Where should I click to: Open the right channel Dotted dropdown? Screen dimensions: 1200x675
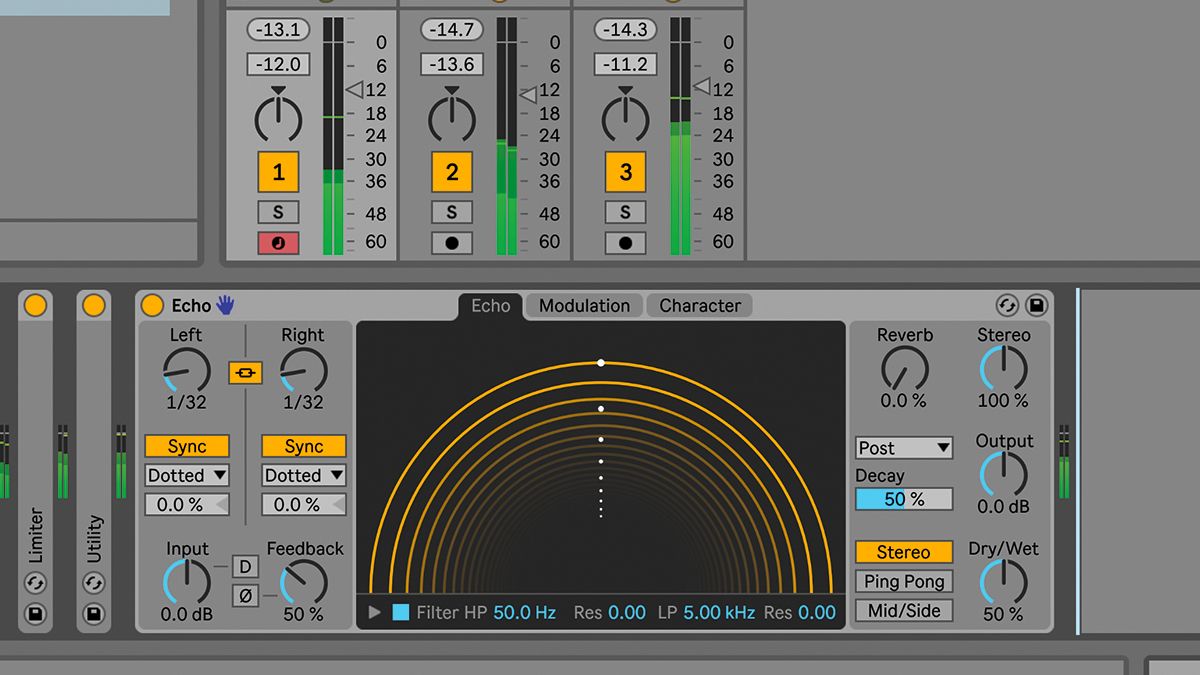click(x=302, y=475)
